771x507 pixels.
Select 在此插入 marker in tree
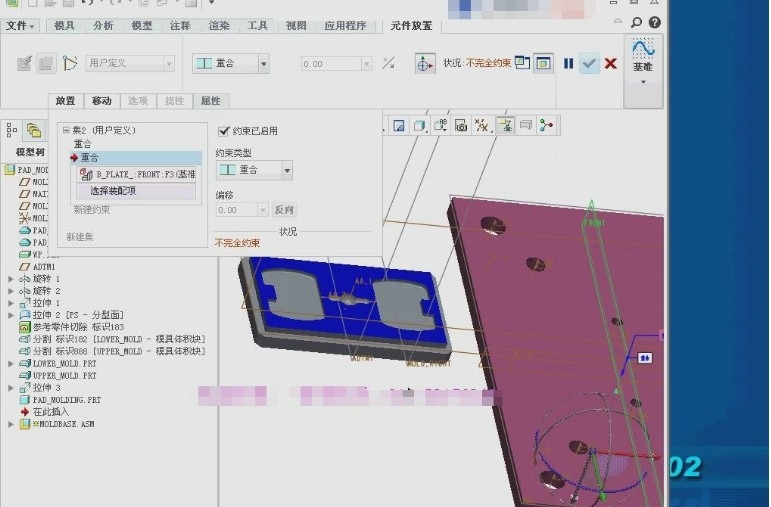[50, 412]
